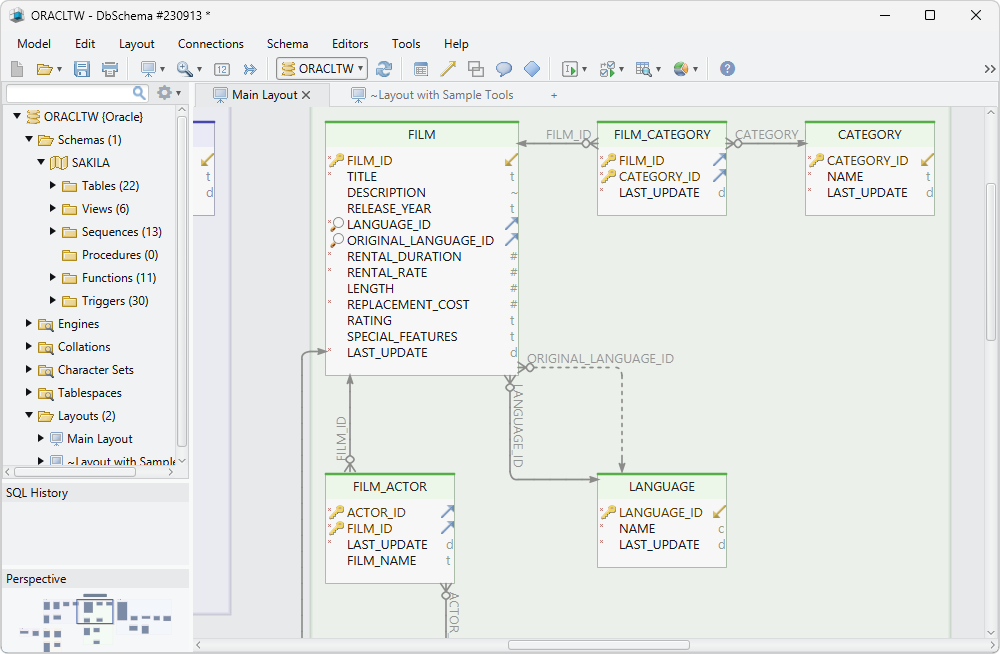Refresh the ORACLTW database connection
The height and width of the screenshot is (654, 1000).
point(385,69)
